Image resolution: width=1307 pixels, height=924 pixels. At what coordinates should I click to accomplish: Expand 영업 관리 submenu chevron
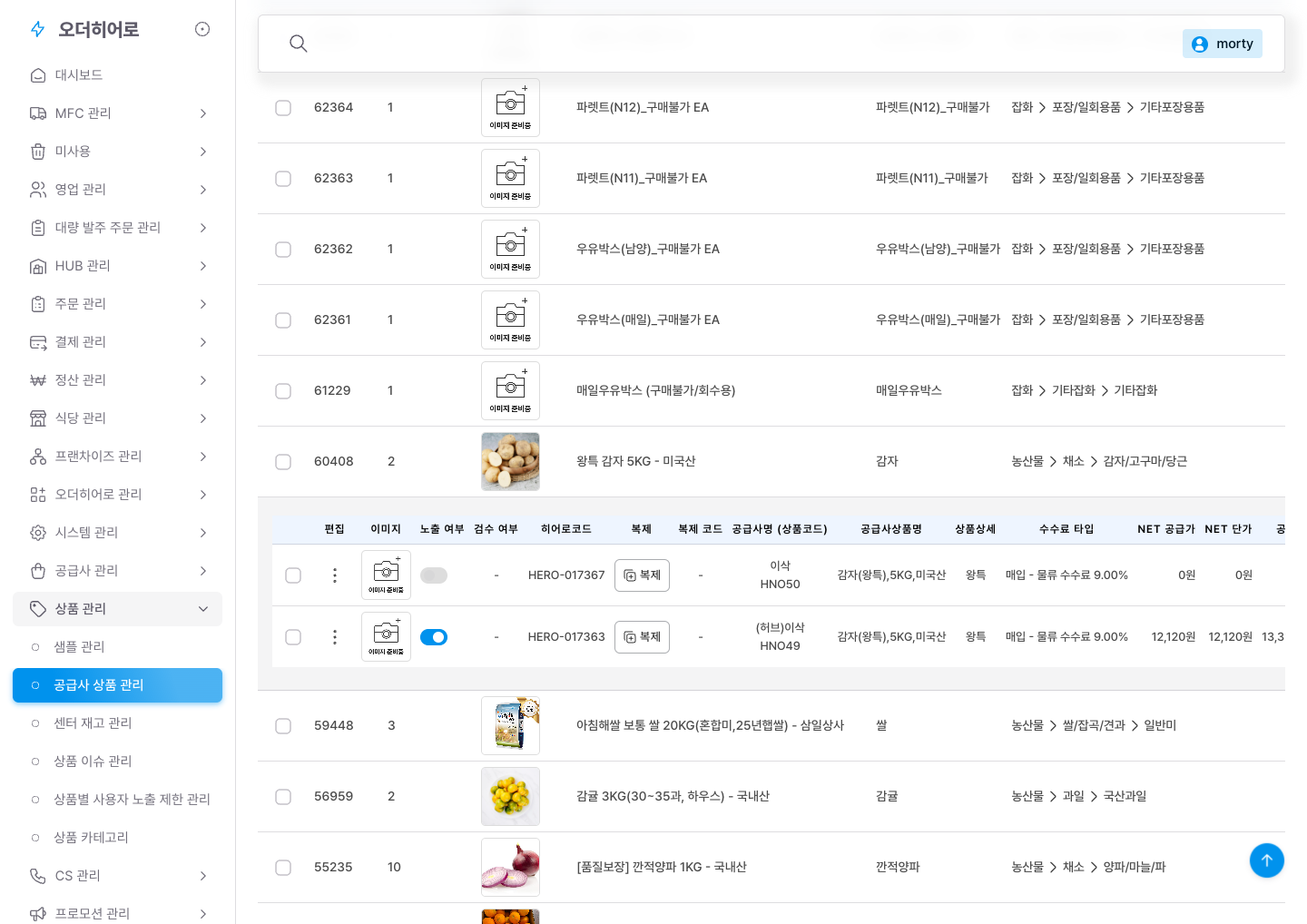click(203, 190)
